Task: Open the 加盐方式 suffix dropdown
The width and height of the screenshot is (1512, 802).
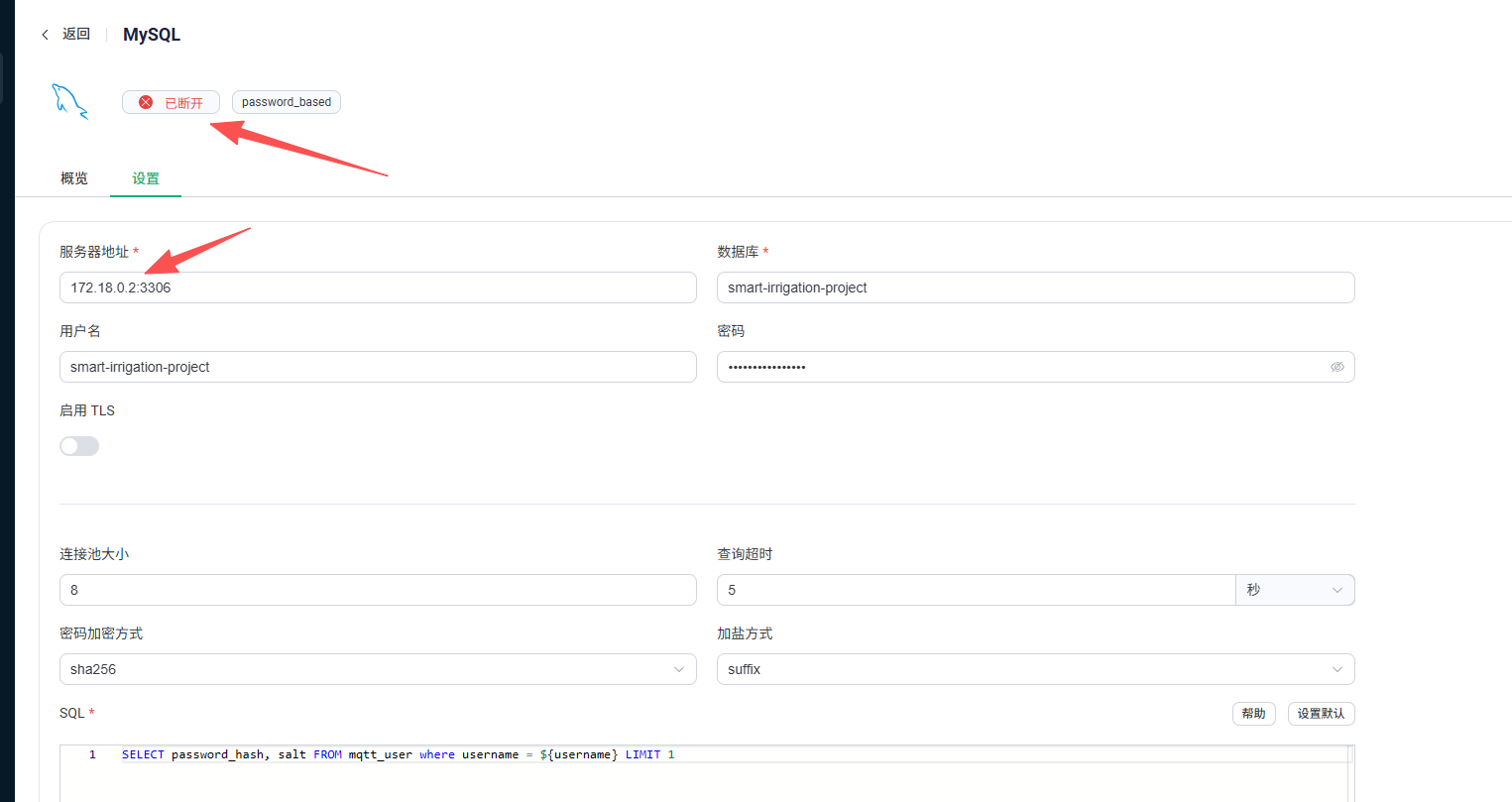Action: 1036,669
